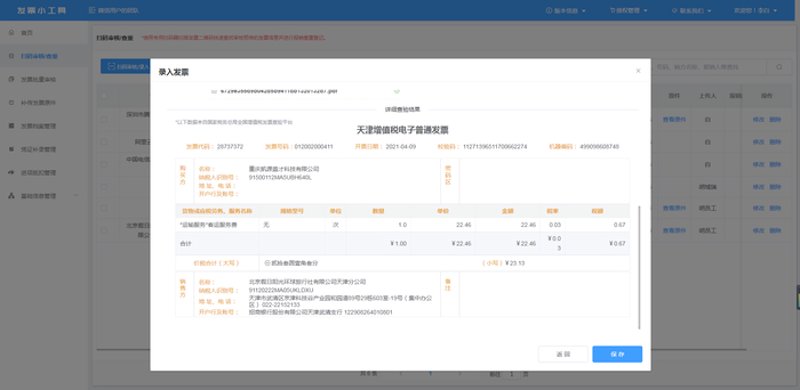Click pagination page number 1

coord(431,374)
